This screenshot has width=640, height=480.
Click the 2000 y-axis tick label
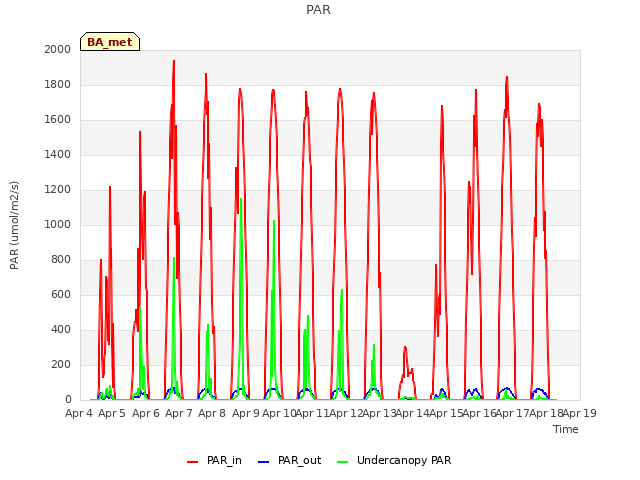click(x=58, y=49)
